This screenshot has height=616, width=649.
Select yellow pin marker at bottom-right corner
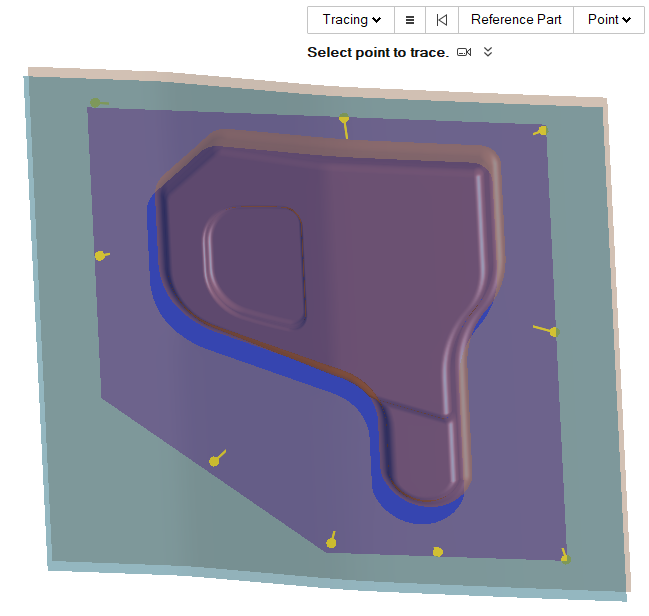(x=565, y=556)
